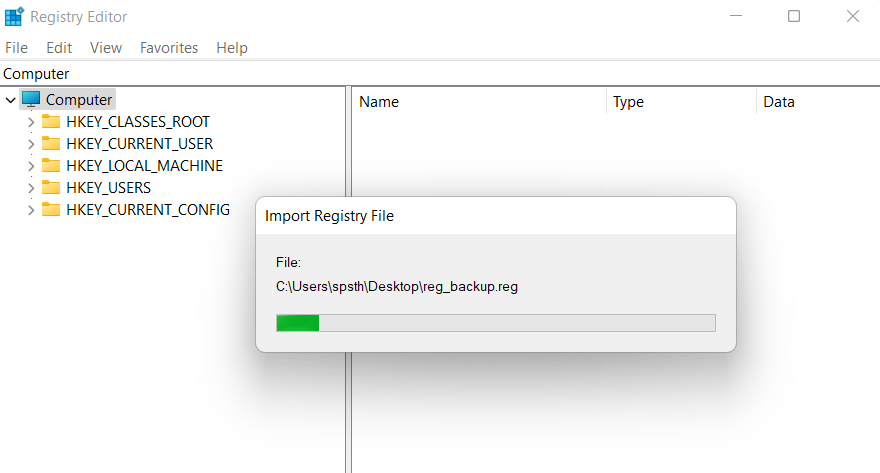Image resolution: width=880 pixels, height=473 pixels.
Task: Open the Favorites menu
Action: pyautogui.click(x=169, y=48)
